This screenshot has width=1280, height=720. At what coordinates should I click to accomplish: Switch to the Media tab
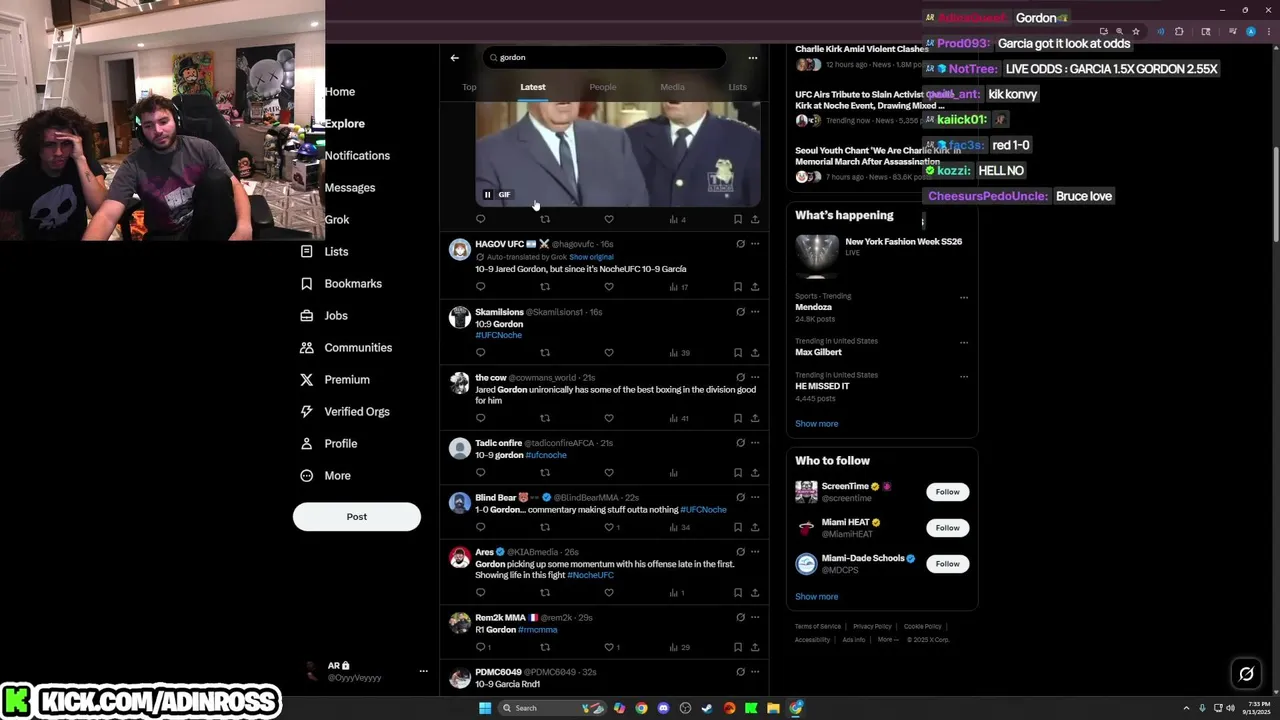[x=673, y=87]
